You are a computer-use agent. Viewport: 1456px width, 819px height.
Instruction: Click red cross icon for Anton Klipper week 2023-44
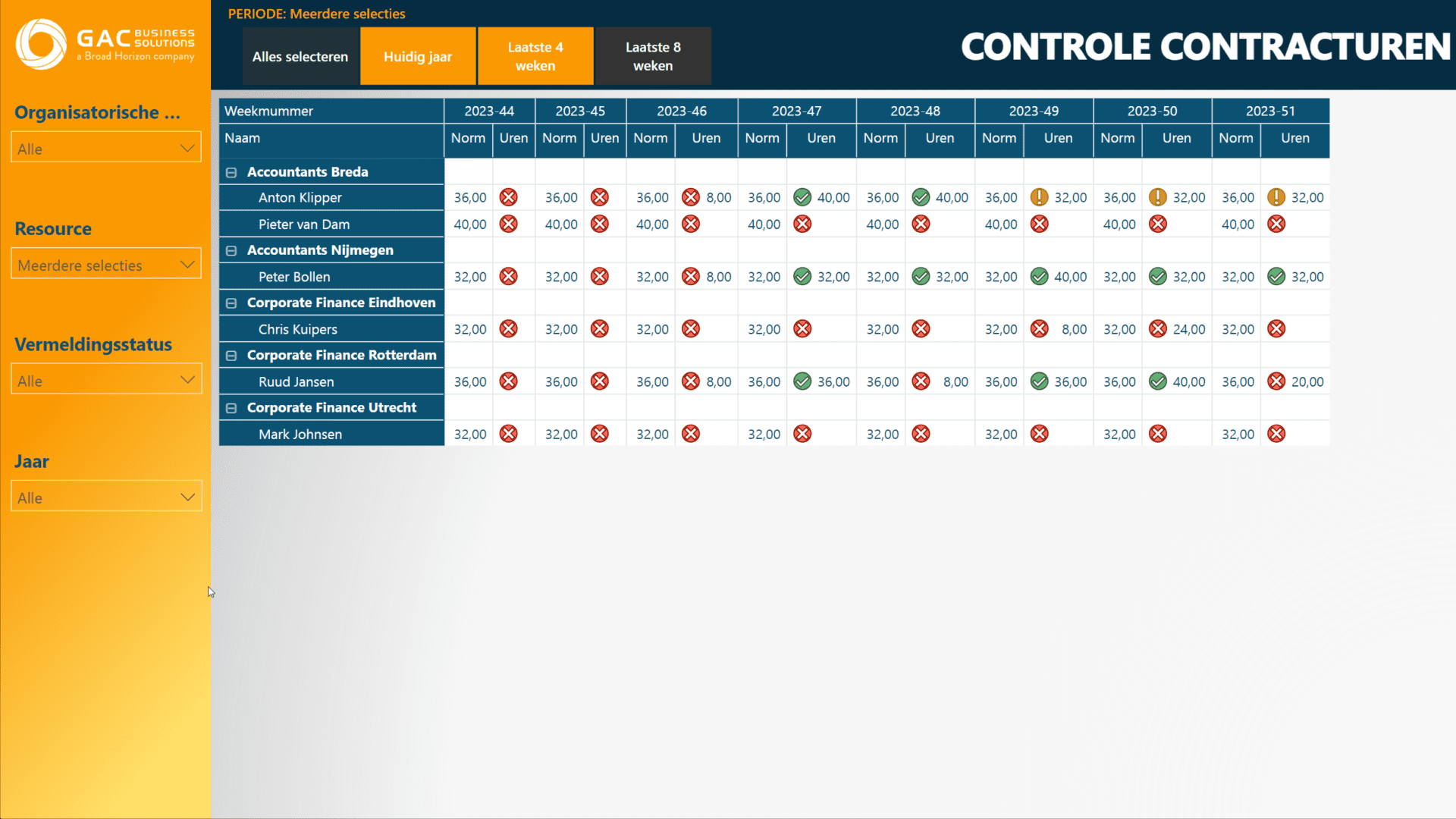tap(509, 198)
